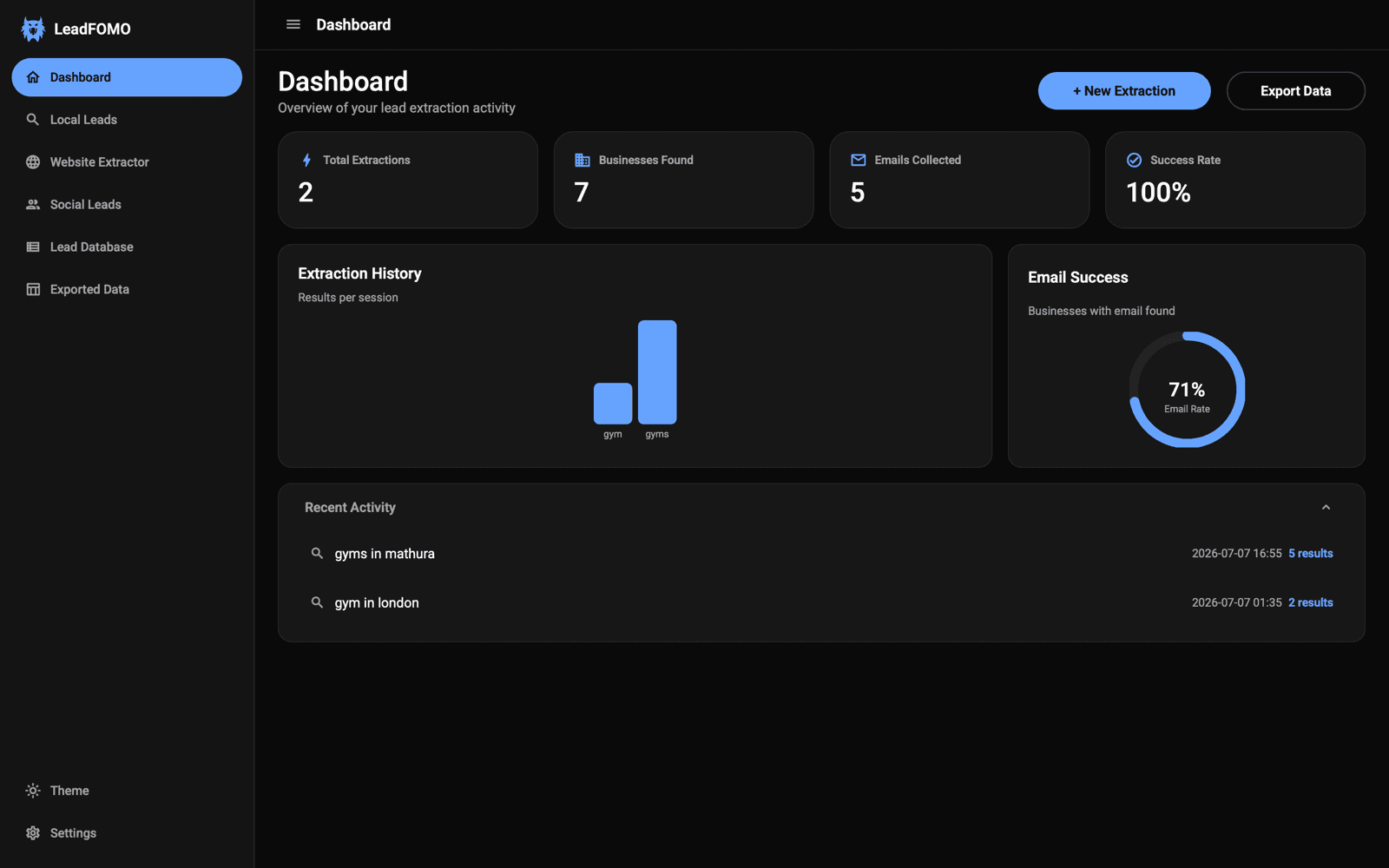Click the Local Leads magnifier icon
The width and height of the screenshot is (1389, 868).
[33, 120]
